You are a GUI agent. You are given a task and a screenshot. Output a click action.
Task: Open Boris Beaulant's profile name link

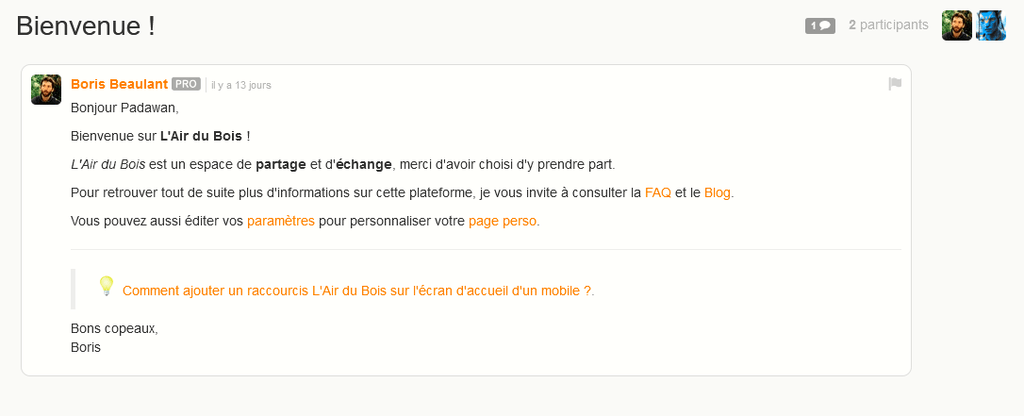(120, 84)
